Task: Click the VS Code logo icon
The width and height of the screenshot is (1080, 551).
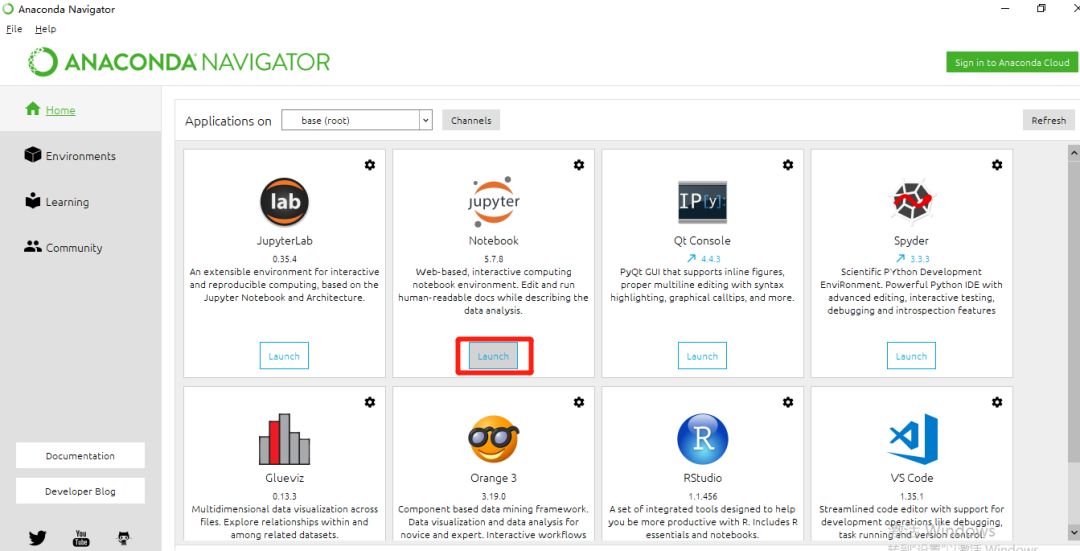Action: coord(913,439)
